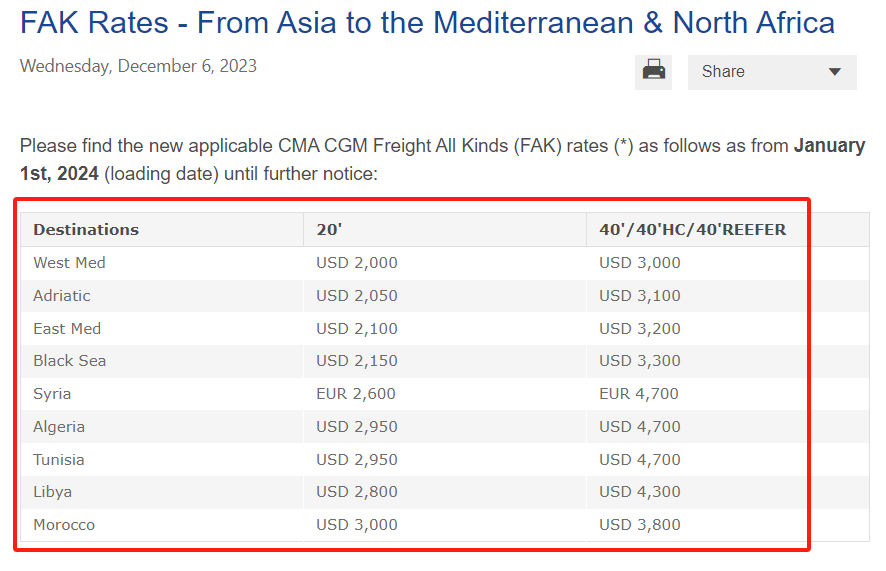Click the East Med table cell
Screen dimensions: 886x571
pyautogui.click(x=67, y=329)
